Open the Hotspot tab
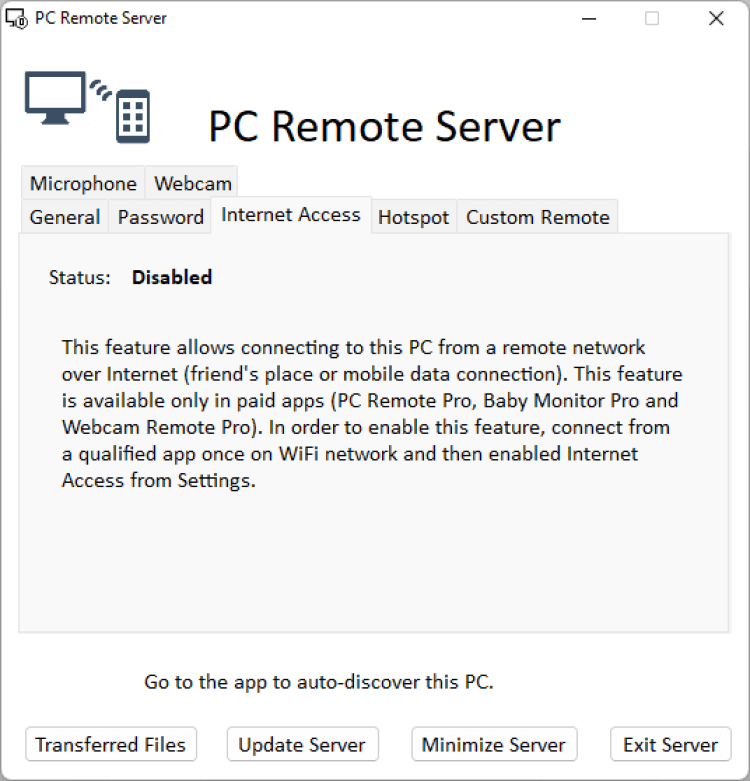This screenshot has width=750, height=781. point(413,217)
